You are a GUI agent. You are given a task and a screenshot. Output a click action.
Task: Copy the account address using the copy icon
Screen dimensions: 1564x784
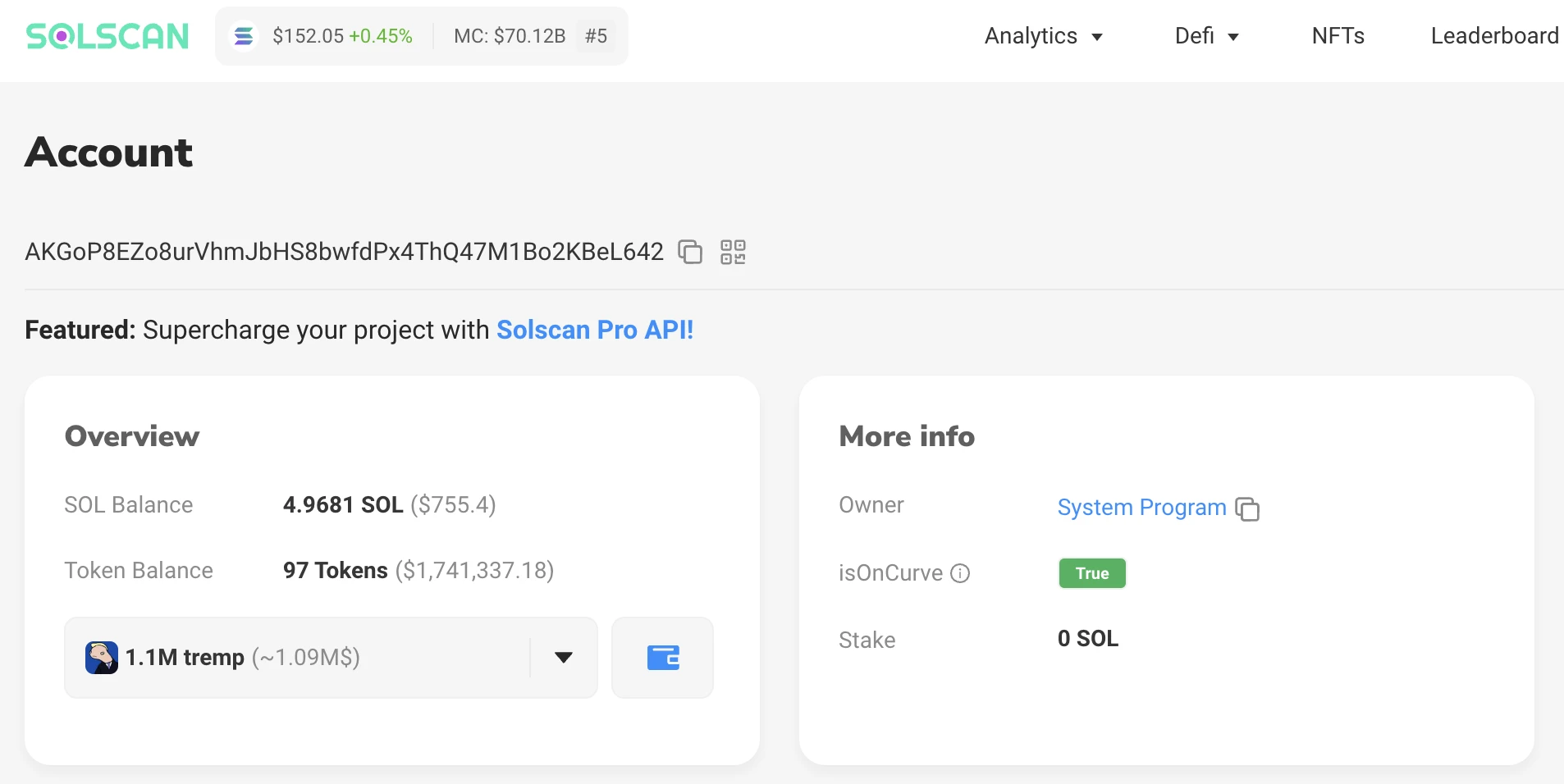tap(690, 252)
